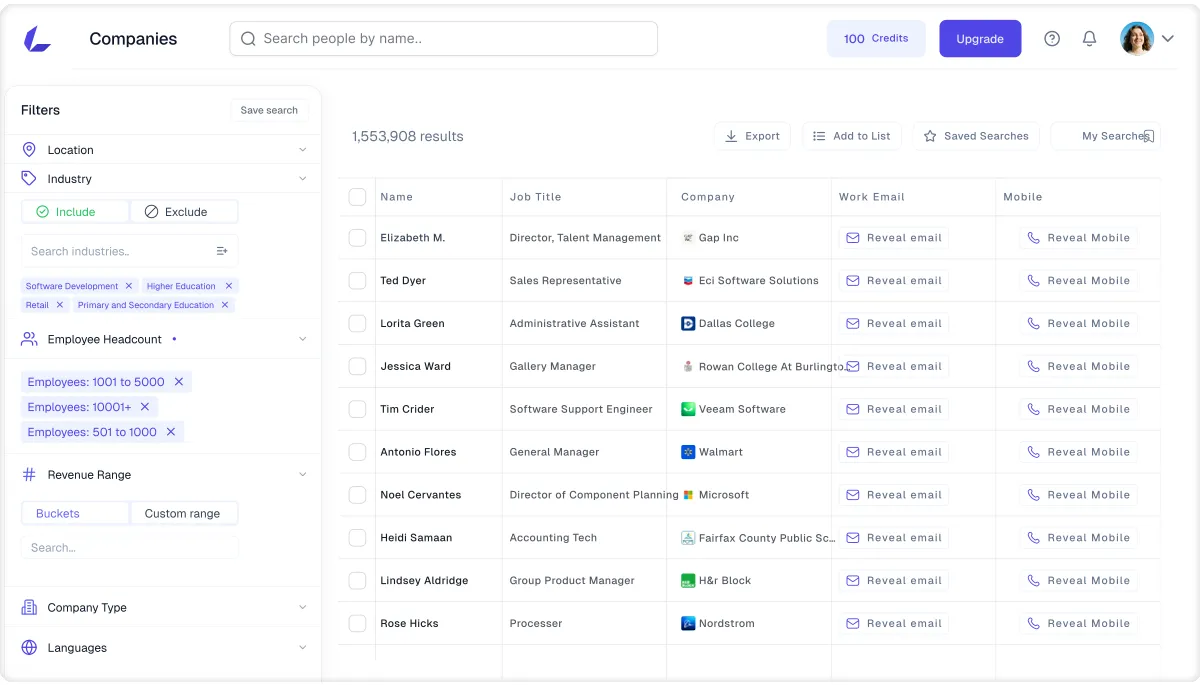
Task: Check the box for Ted Dyer
Action: [x=357, y=281]
